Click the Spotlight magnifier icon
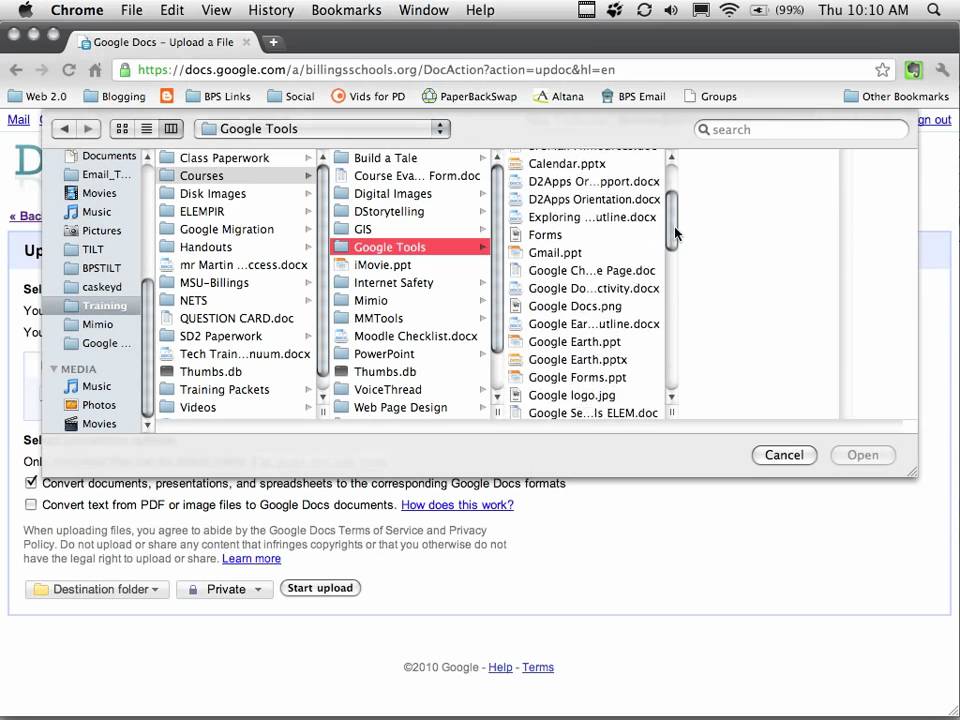The height and width of the screenshot is (720, 960). click(934, 10)
